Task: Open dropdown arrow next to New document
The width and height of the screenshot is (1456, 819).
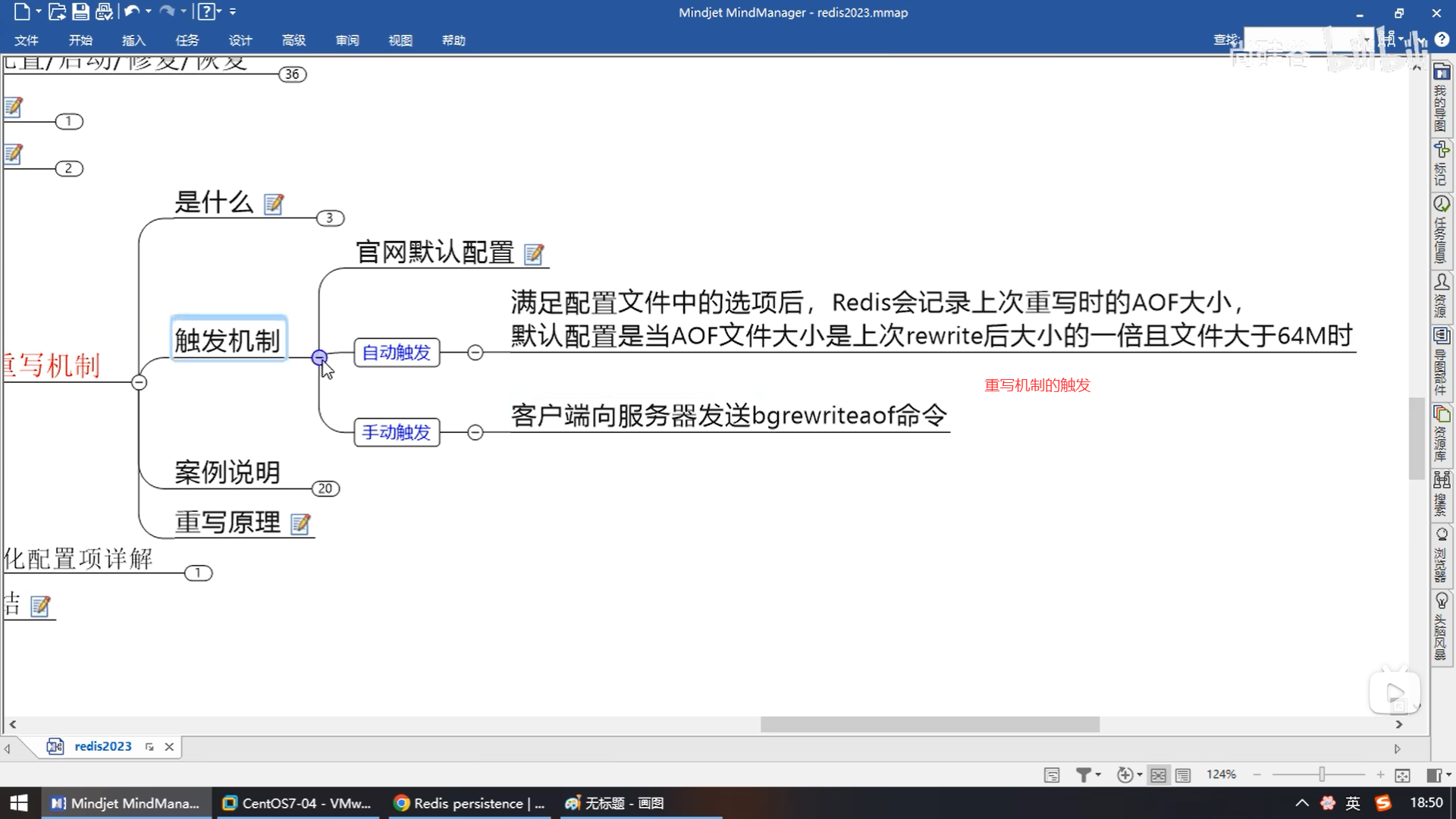Action: (38, 11)
